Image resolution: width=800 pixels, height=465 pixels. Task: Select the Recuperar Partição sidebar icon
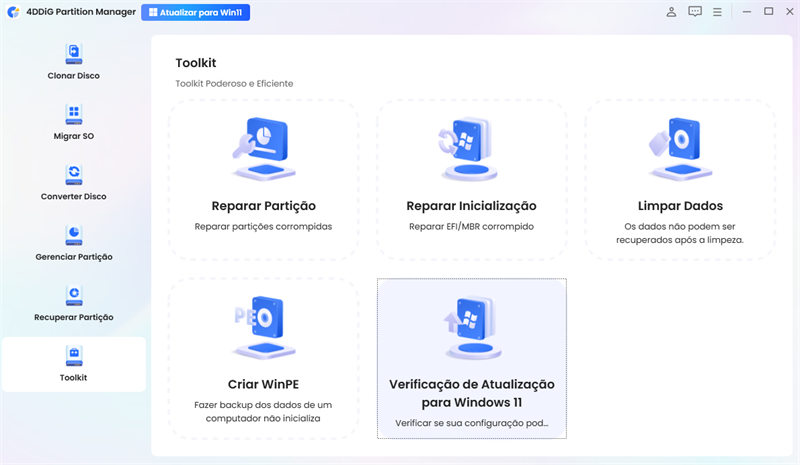click(73, 295)
